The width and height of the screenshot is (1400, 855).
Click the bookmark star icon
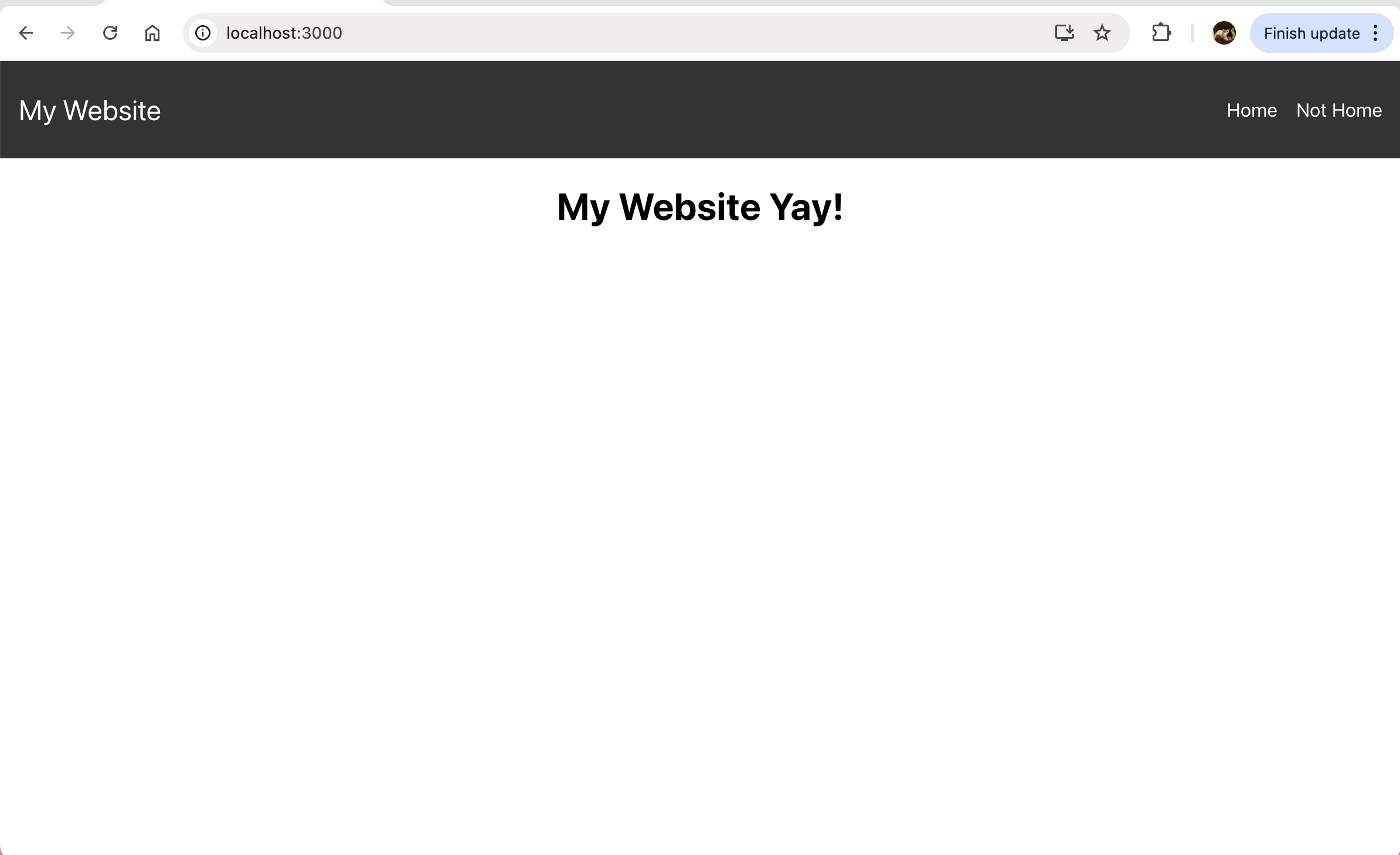pyautogui.click(x=1102, y=33)
